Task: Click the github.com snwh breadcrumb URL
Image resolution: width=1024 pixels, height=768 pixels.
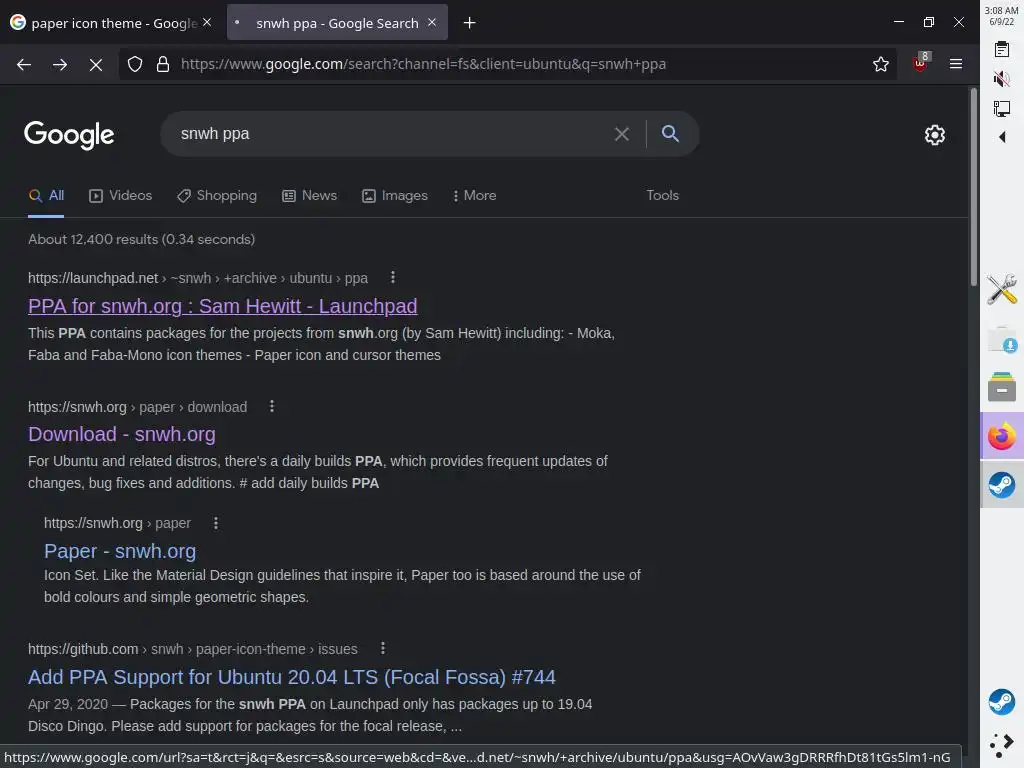Action: click(193, 649)
